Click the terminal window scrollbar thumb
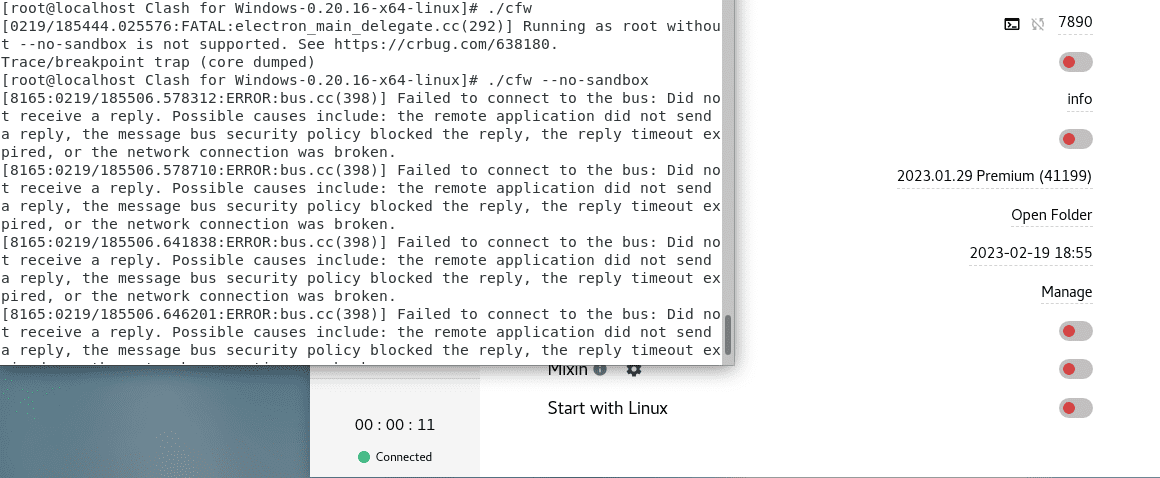Image resolution: width=1160 pixels, height=478 pixels. 728,335
